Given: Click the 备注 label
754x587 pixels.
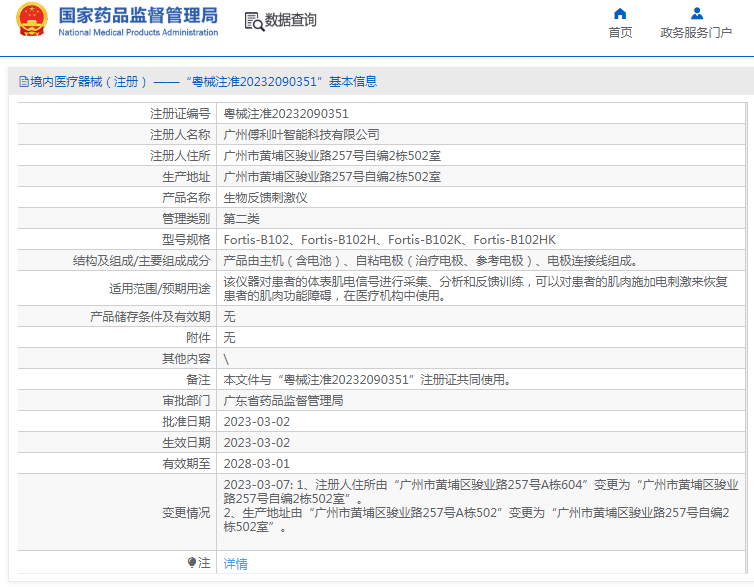Looking at the screenshot, I should pyautogui.click(x=198, y=380).
